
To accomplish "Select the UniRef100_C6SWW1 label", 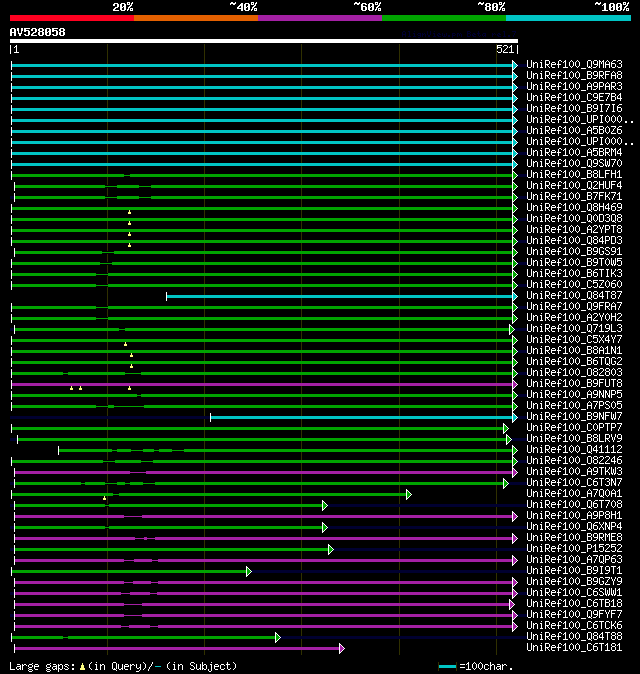I will tap(574, 593).
